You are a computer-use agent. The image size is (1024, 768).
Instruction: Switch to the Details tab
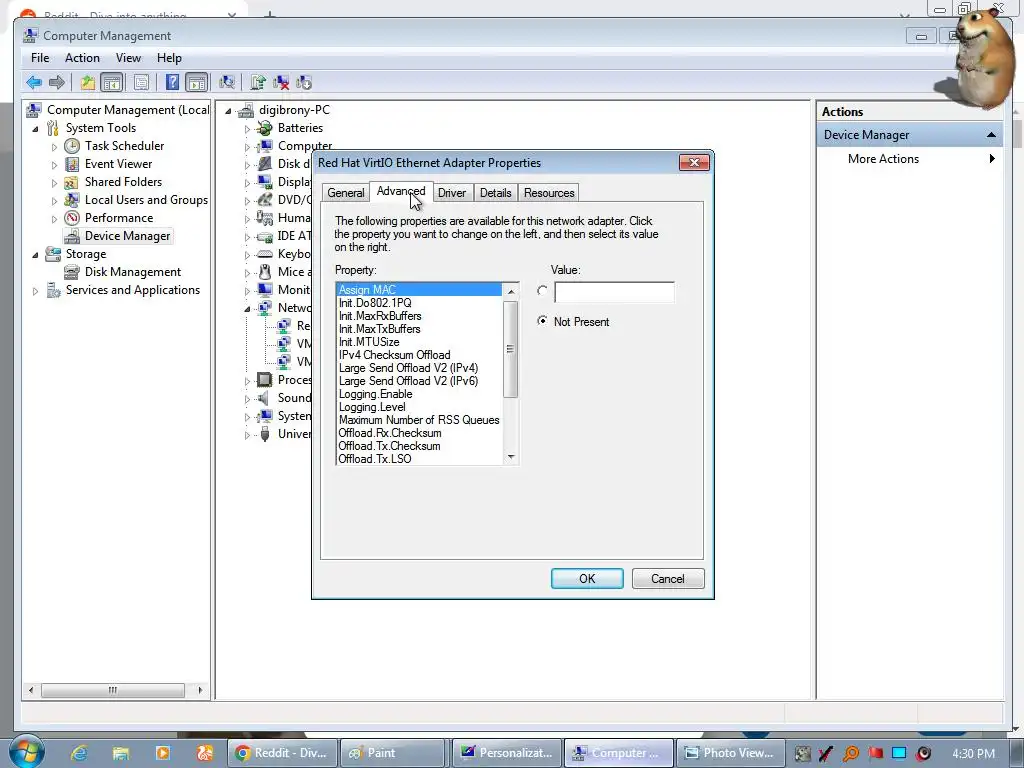tap(496, 193)
